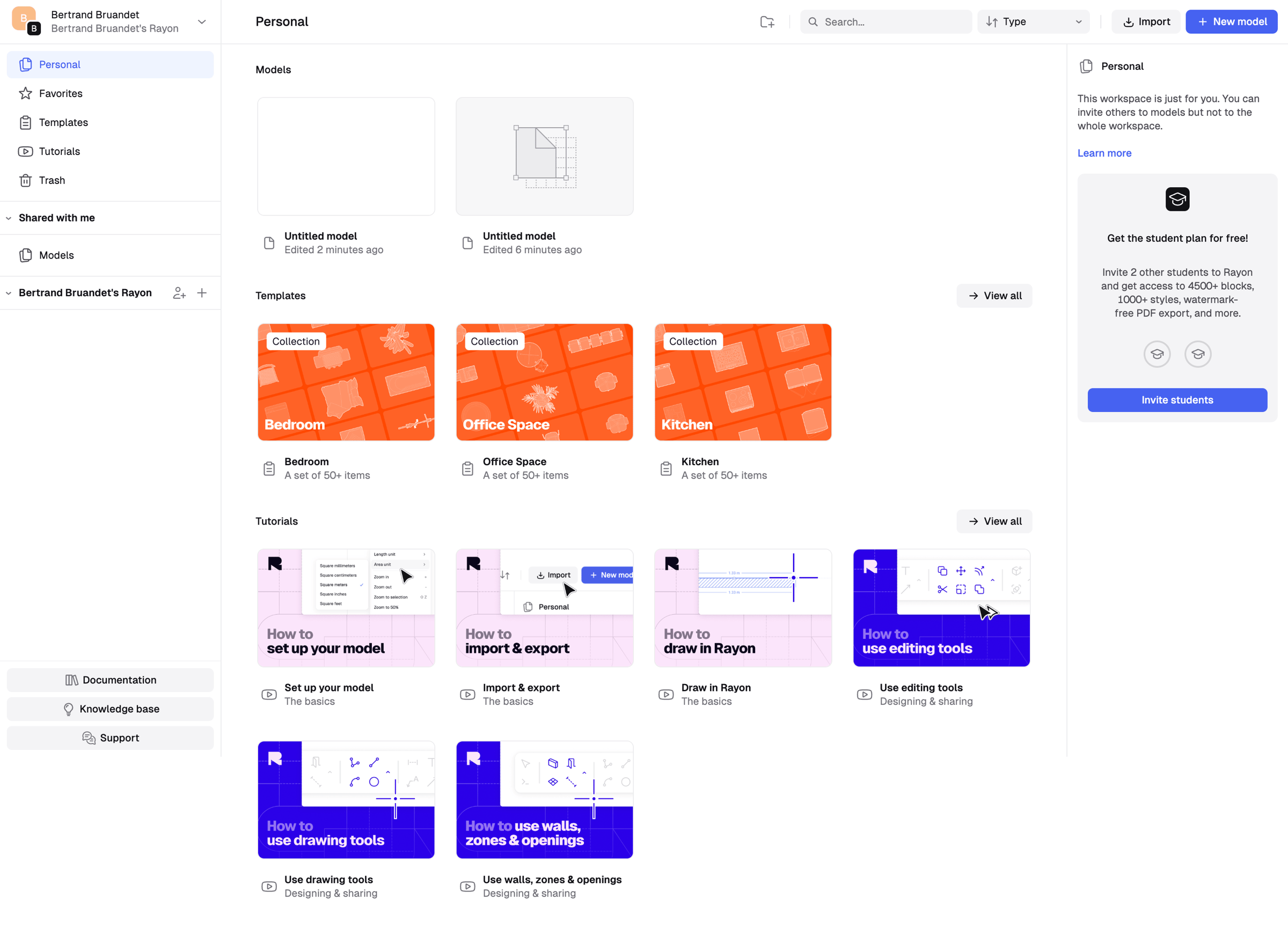Click the 'Edited 6 minutes ago' text
The width and height of the screenshot is (1288, 927).
pos(532,250)
